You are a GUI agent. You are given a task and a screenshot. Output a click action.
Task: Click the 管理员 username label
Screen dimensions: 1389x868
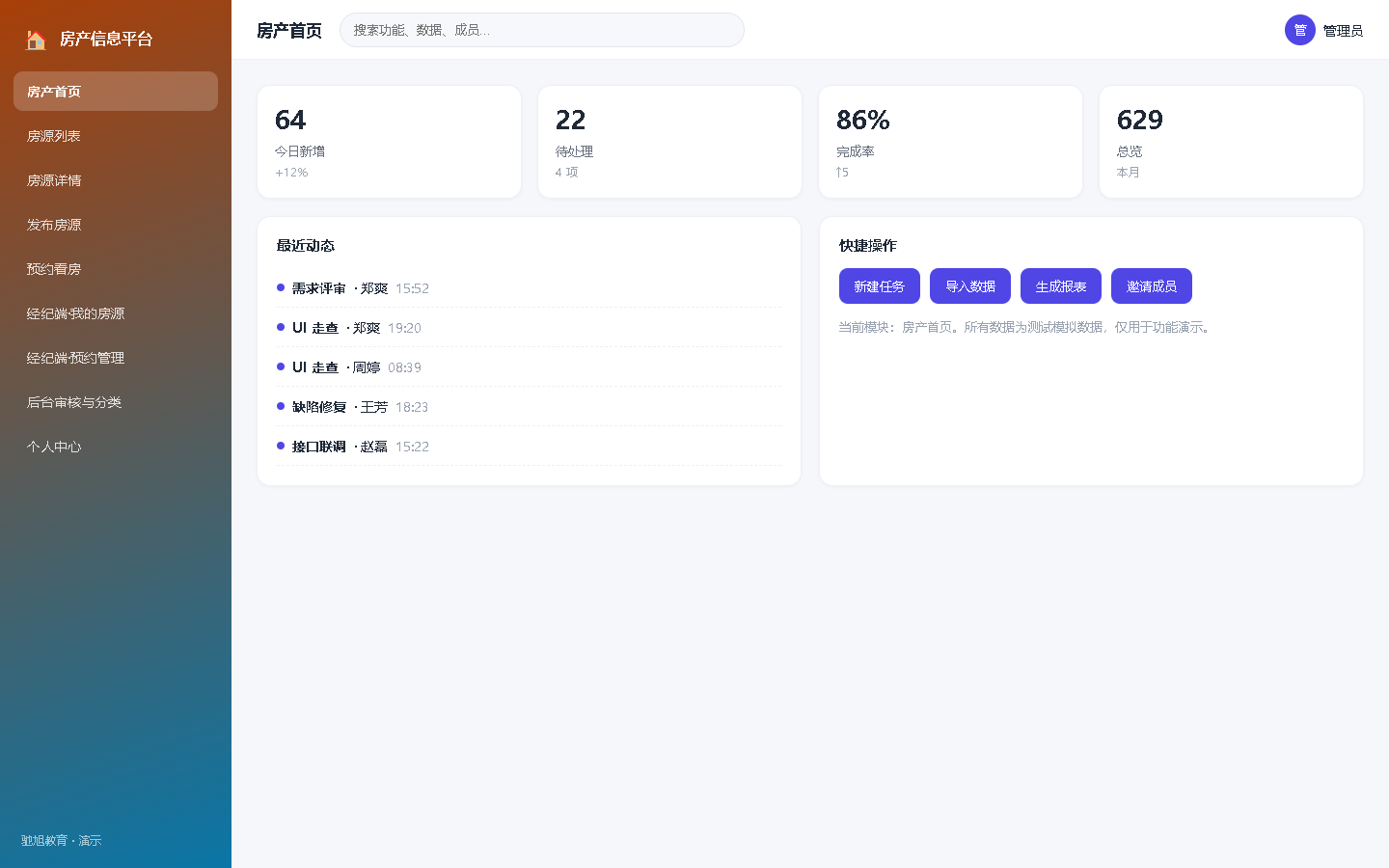click(1343, 31)
